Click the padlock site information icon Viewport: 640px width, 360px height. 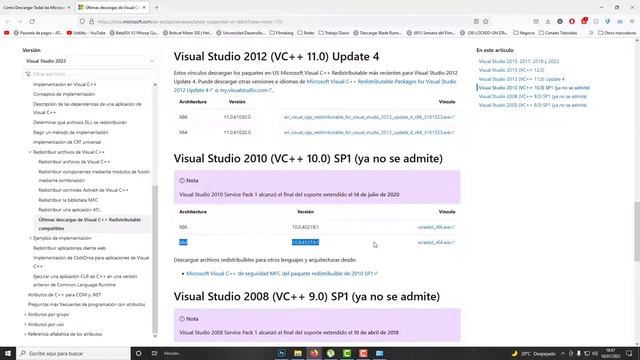(x=91, y=21)
